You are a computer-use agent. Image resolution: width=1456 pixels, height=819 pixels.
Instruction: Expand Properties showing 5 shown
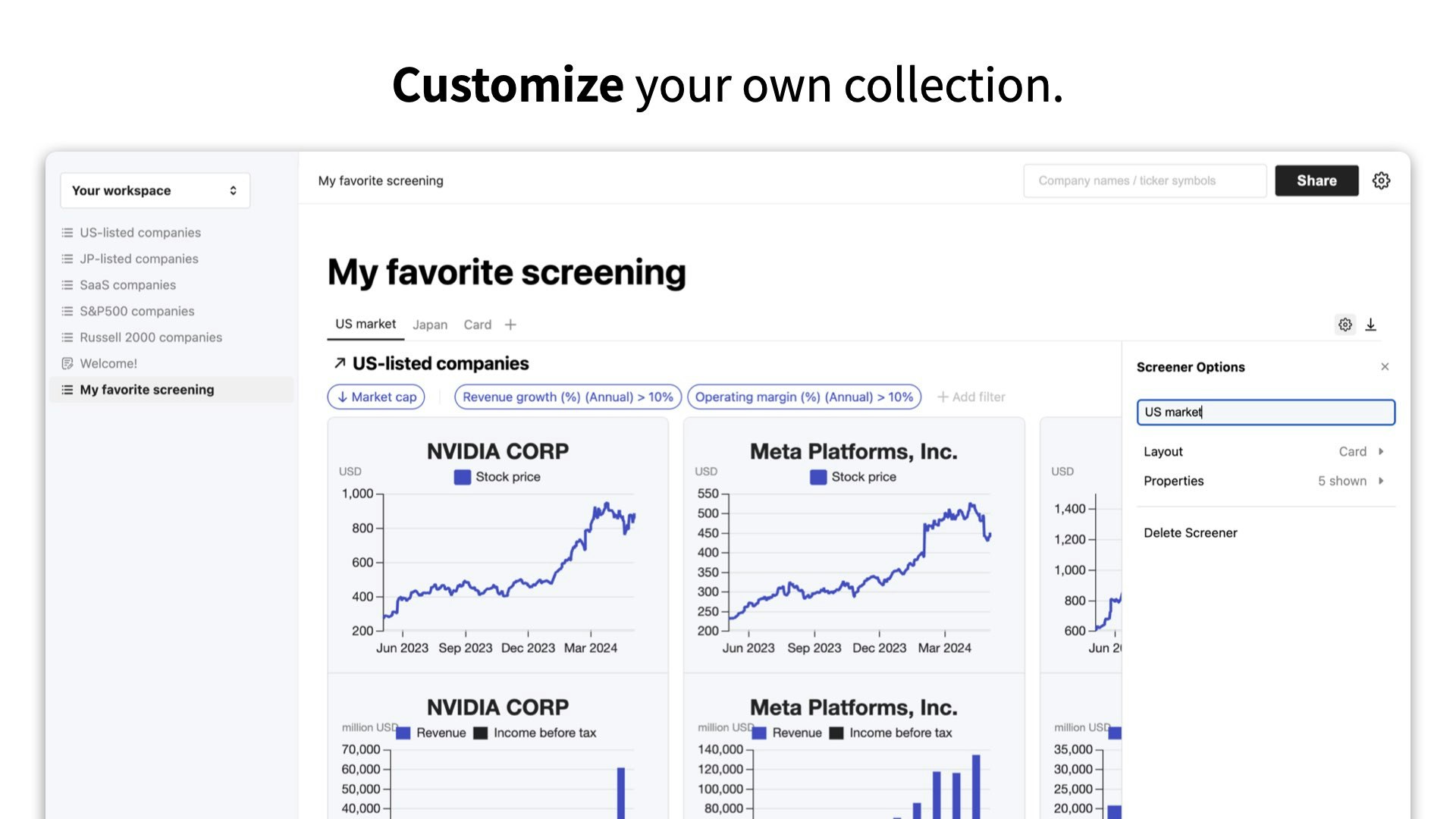(x=1265, y=481)
